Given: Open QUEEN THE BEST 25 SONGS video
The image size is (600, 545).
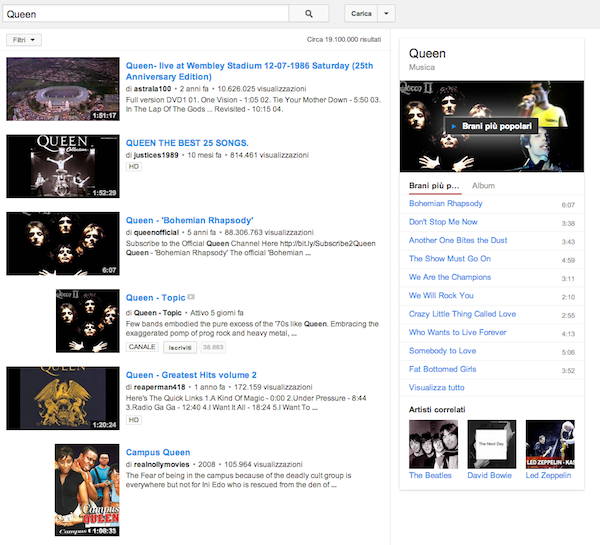Looking at the screenshot, I should tap(187, 143).
